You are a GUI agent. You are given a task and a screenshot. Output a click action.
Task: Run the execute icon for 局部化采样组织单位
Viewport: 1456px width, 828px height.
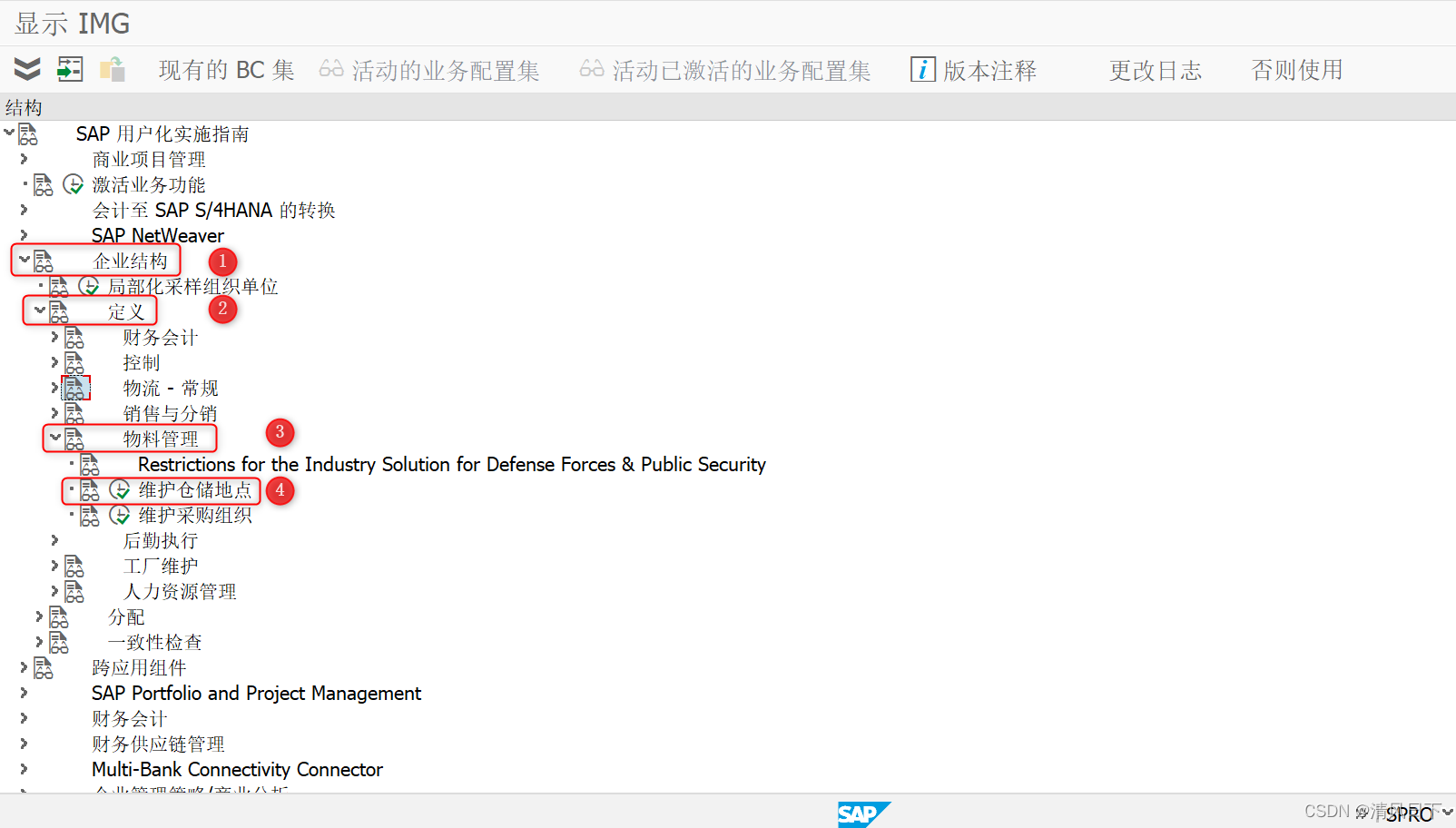pyautogui.click(x=89, y=287)
